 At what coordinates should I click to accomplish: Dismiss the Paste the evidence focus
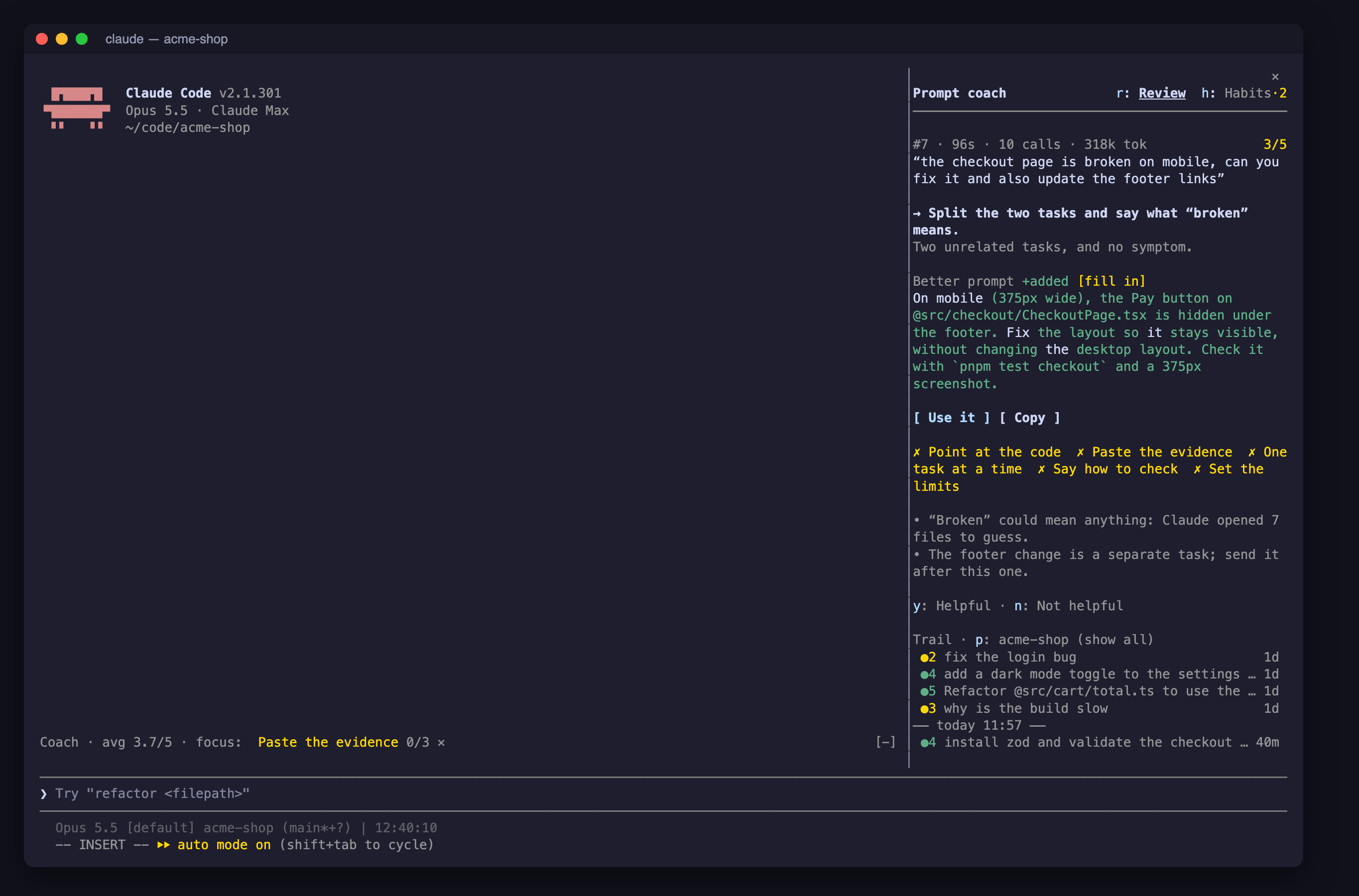click(441, 742)
